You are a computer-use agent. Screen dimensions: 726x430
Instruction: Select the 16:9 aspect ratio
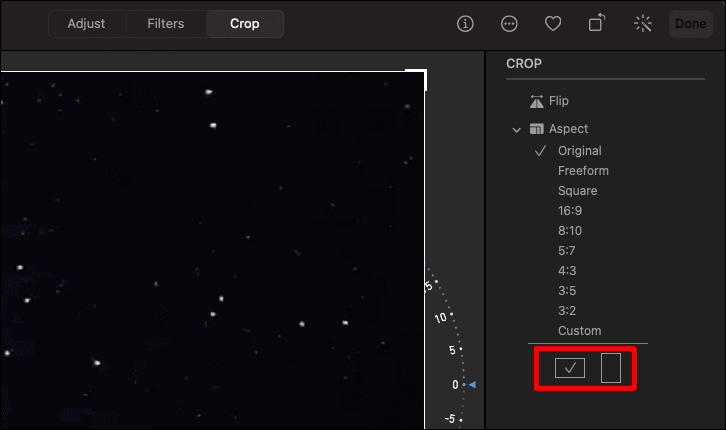coord(570,211)
